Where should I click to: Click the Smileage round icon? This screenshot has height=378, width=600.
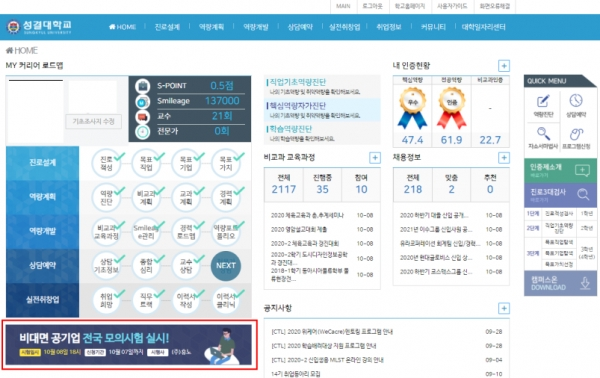pos(143,101)
